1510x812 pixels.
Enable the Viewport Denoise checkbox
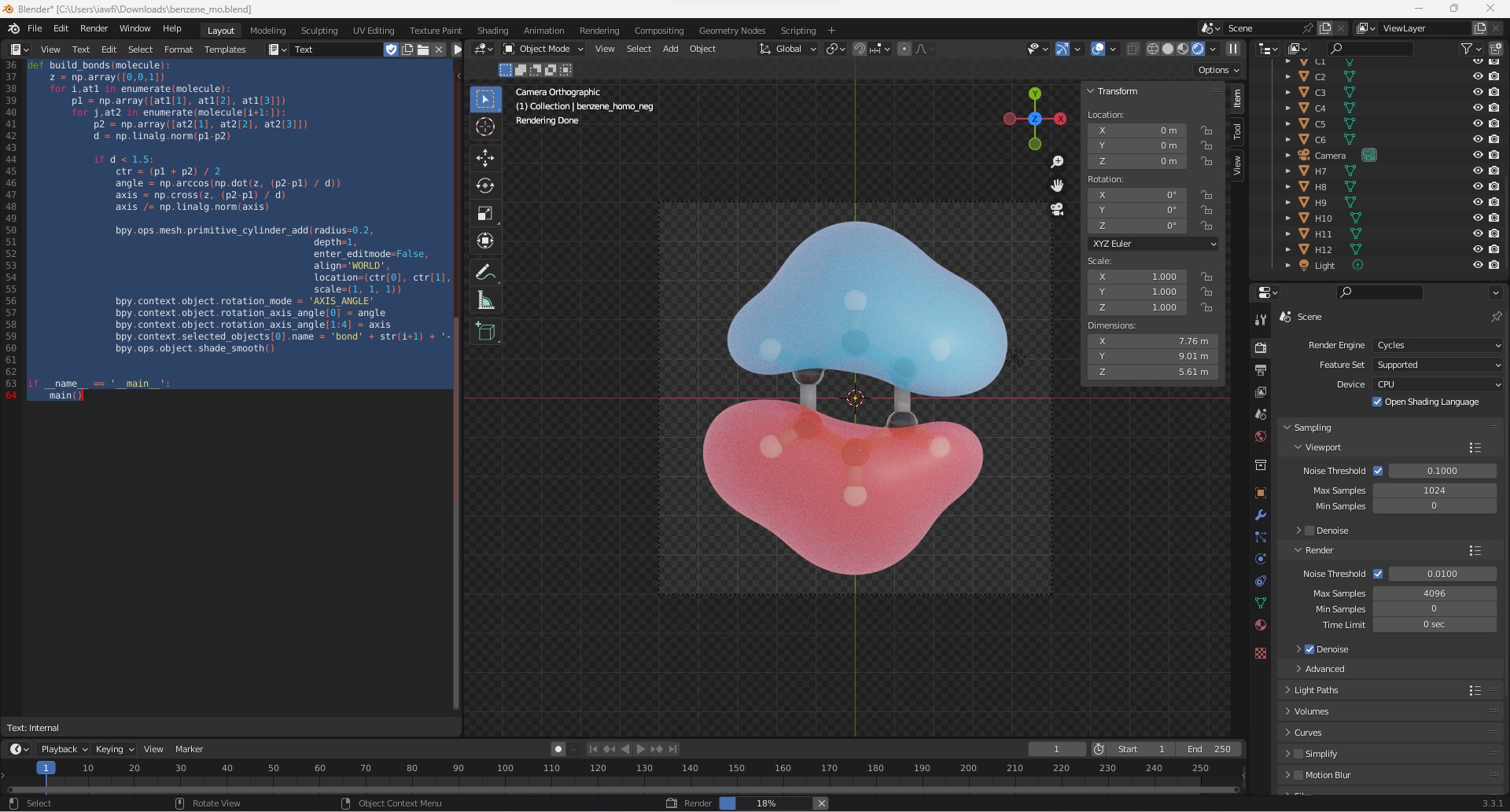tap(1309, 531)
